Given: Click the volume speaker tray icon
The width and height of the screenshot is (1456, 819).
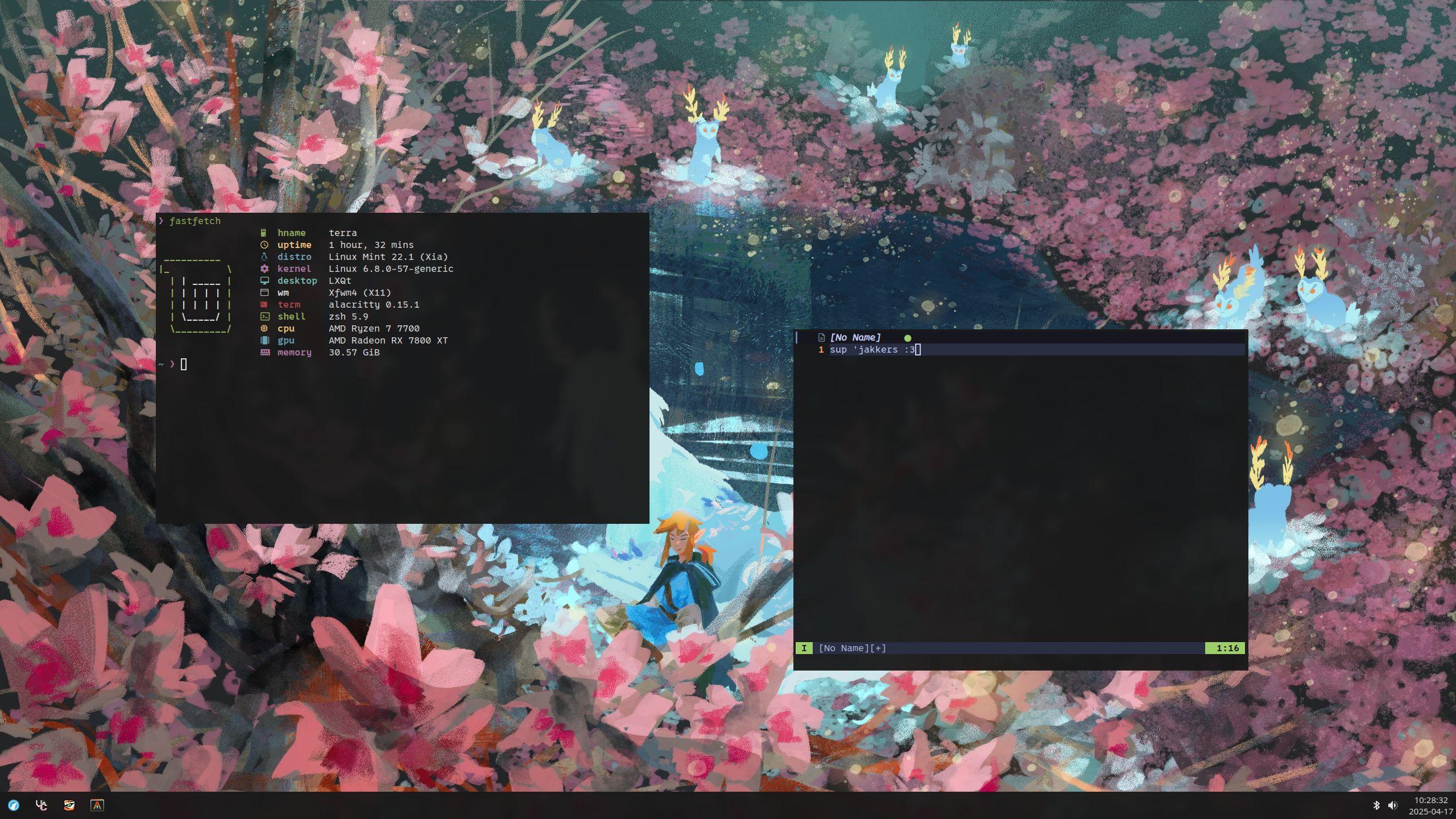Looking at the screenshot, I should (x=1392, y=805).
